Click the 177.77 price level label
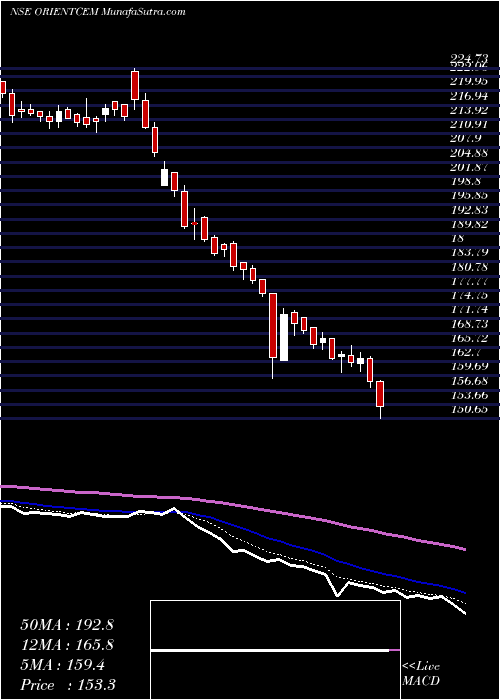 (x=468, y=281)
